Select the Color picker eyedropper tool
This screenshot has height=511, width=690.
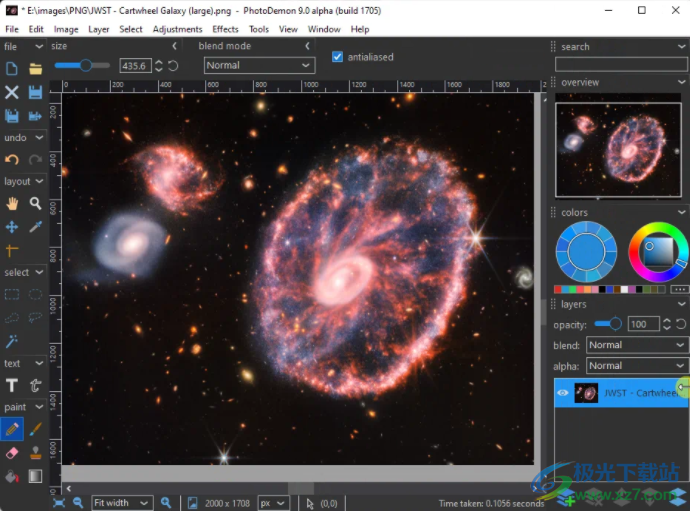[x=35, y=227]
